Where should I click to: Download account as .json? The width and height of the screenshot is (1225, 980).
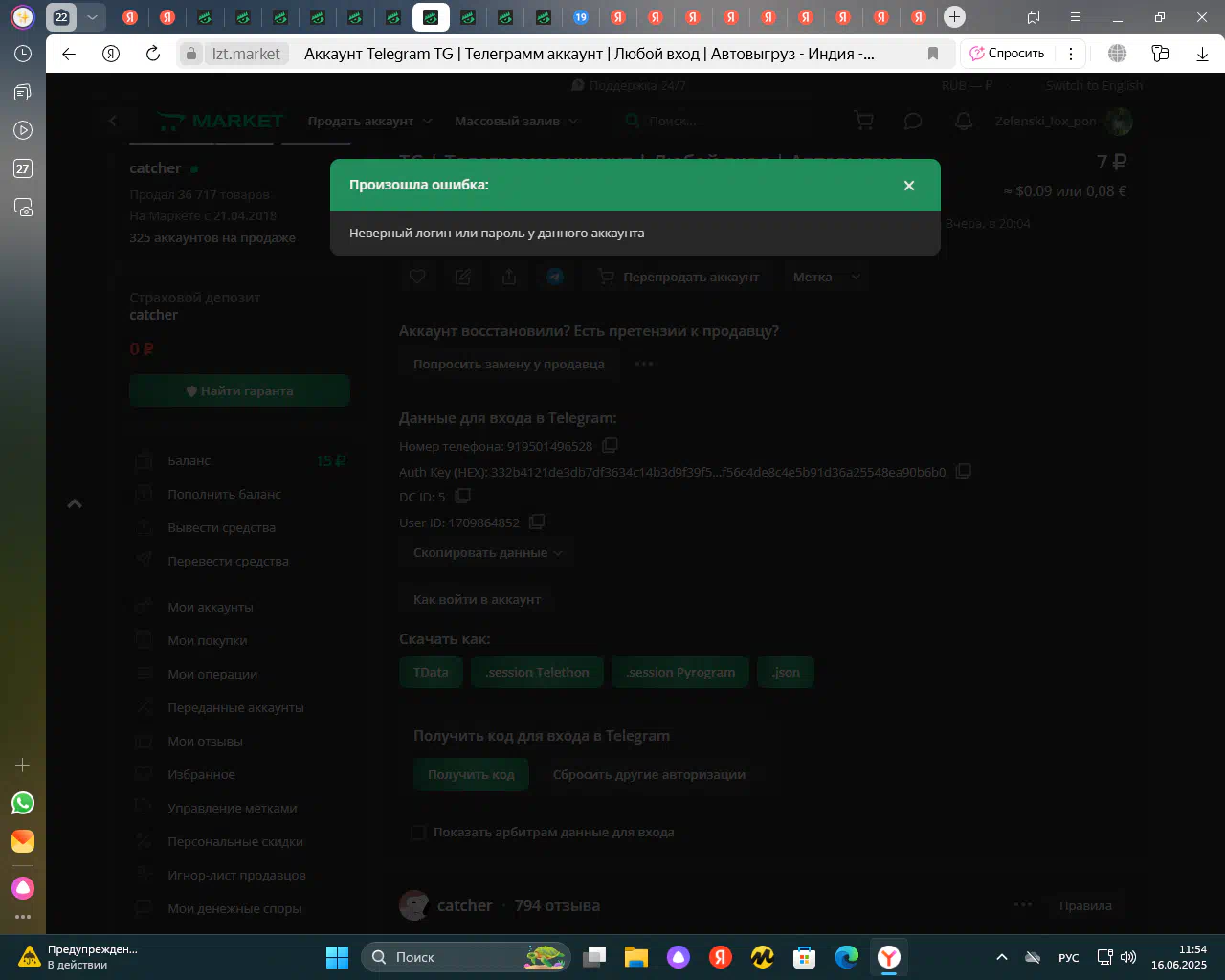pos(786,672)
